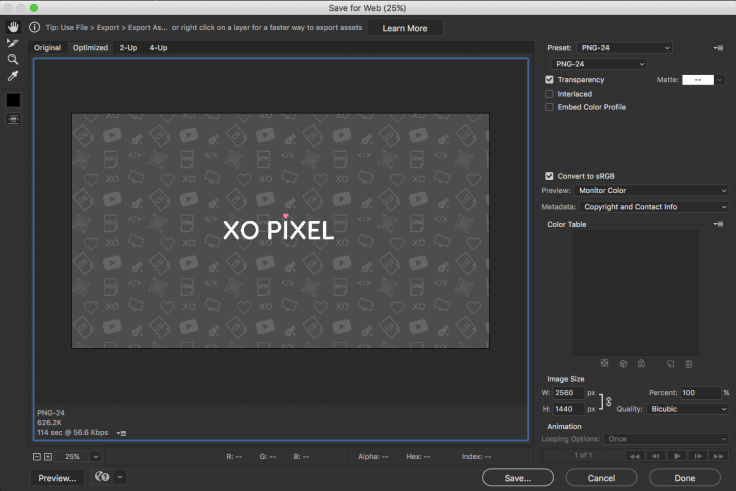Select the Eyedropper tool
Screen dimensions: 736x491
point(13,76)
